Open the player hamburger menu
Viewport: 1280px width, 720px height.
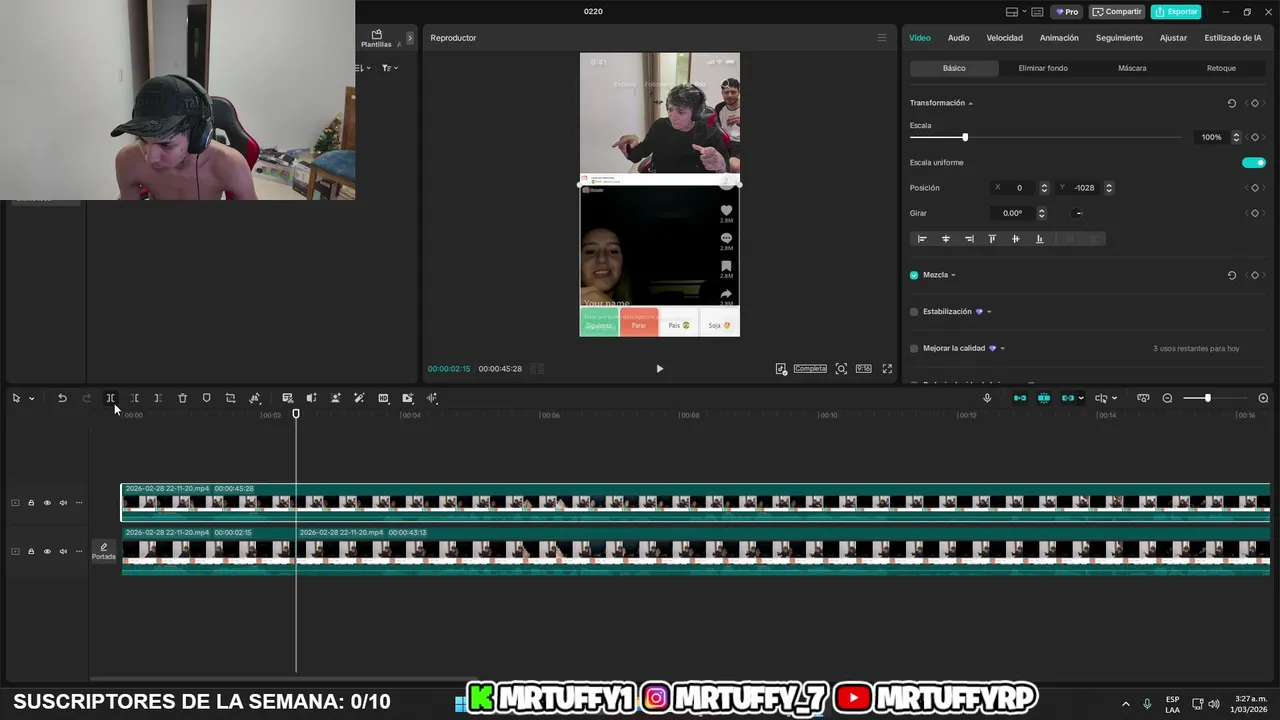tap(881, 38)
